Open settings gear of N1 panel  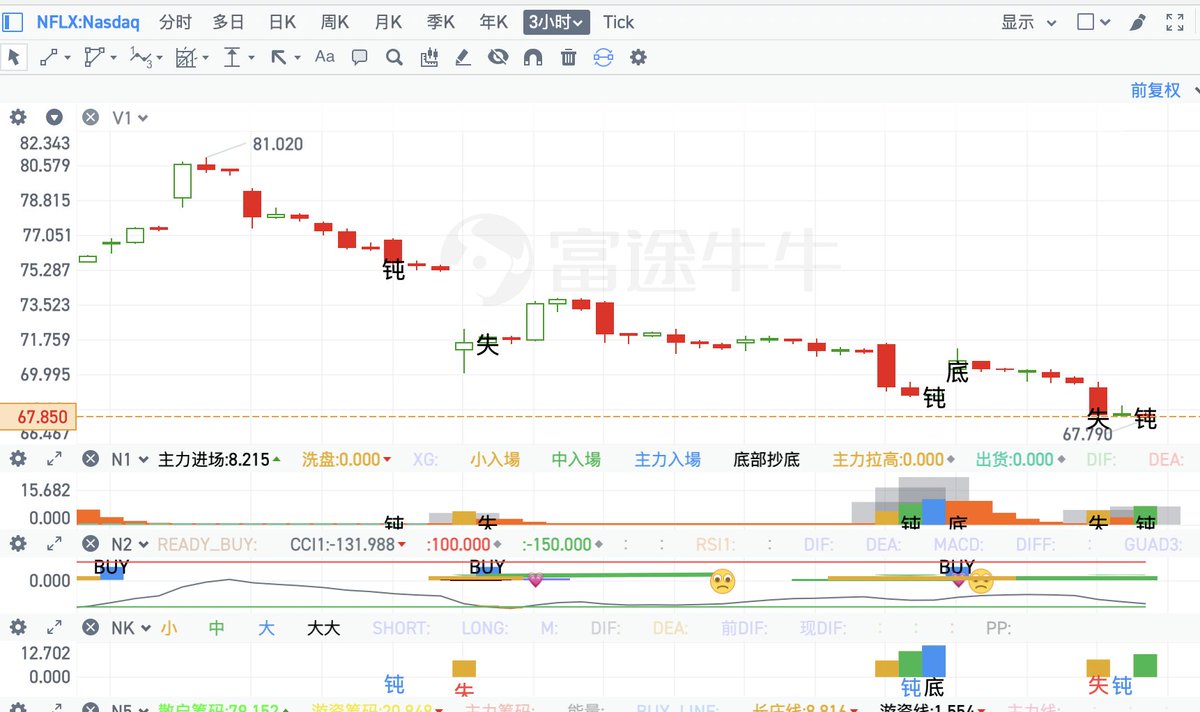pos(18,459)
